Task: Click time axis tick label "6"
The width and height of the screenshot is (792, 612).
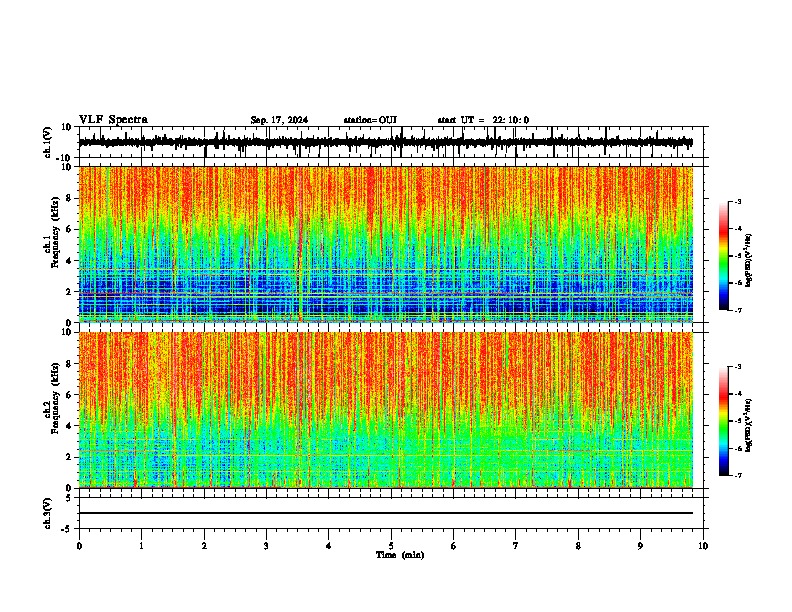Action: tap(454, 546)
